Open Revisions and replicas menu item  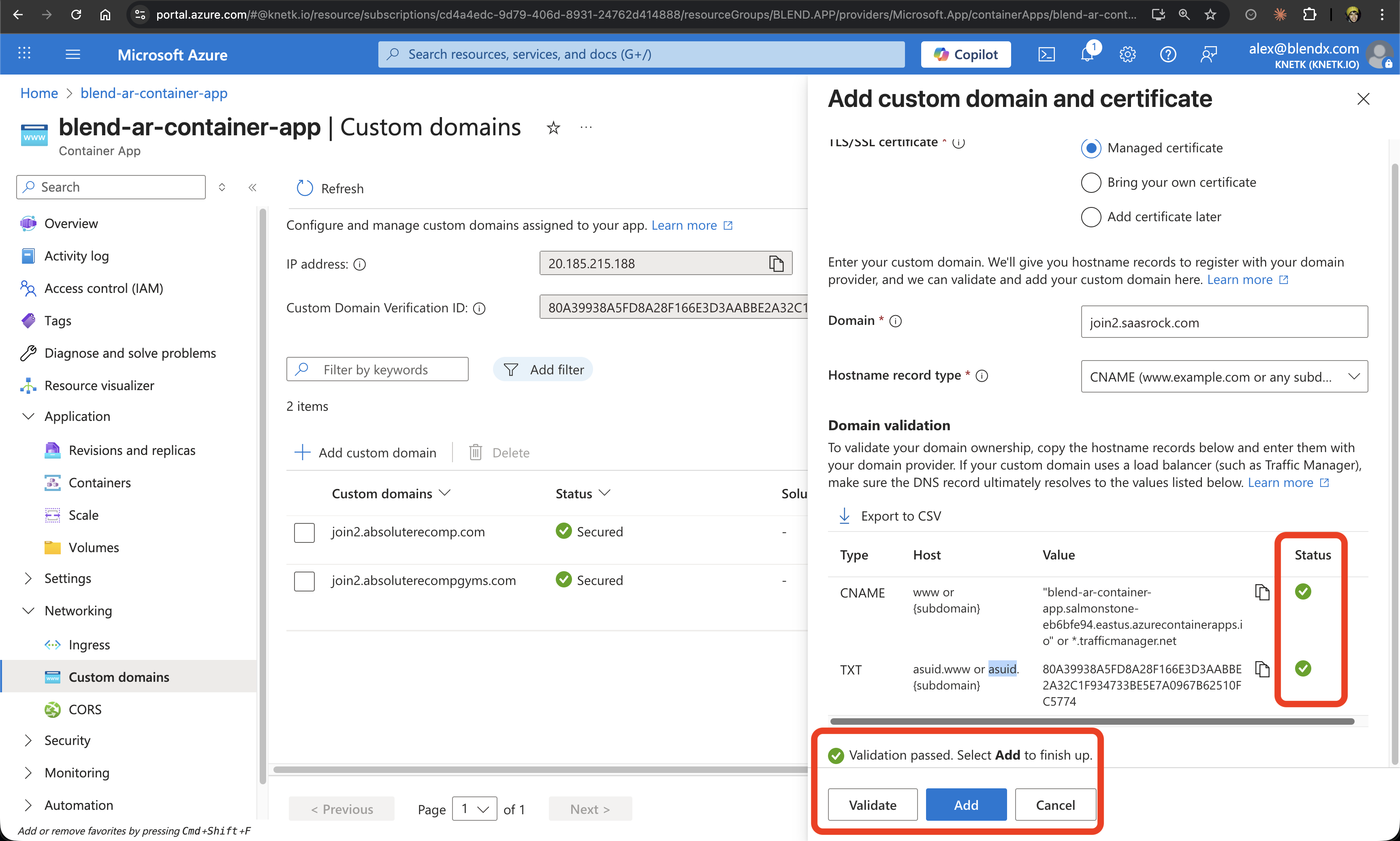tap(131, 450)
